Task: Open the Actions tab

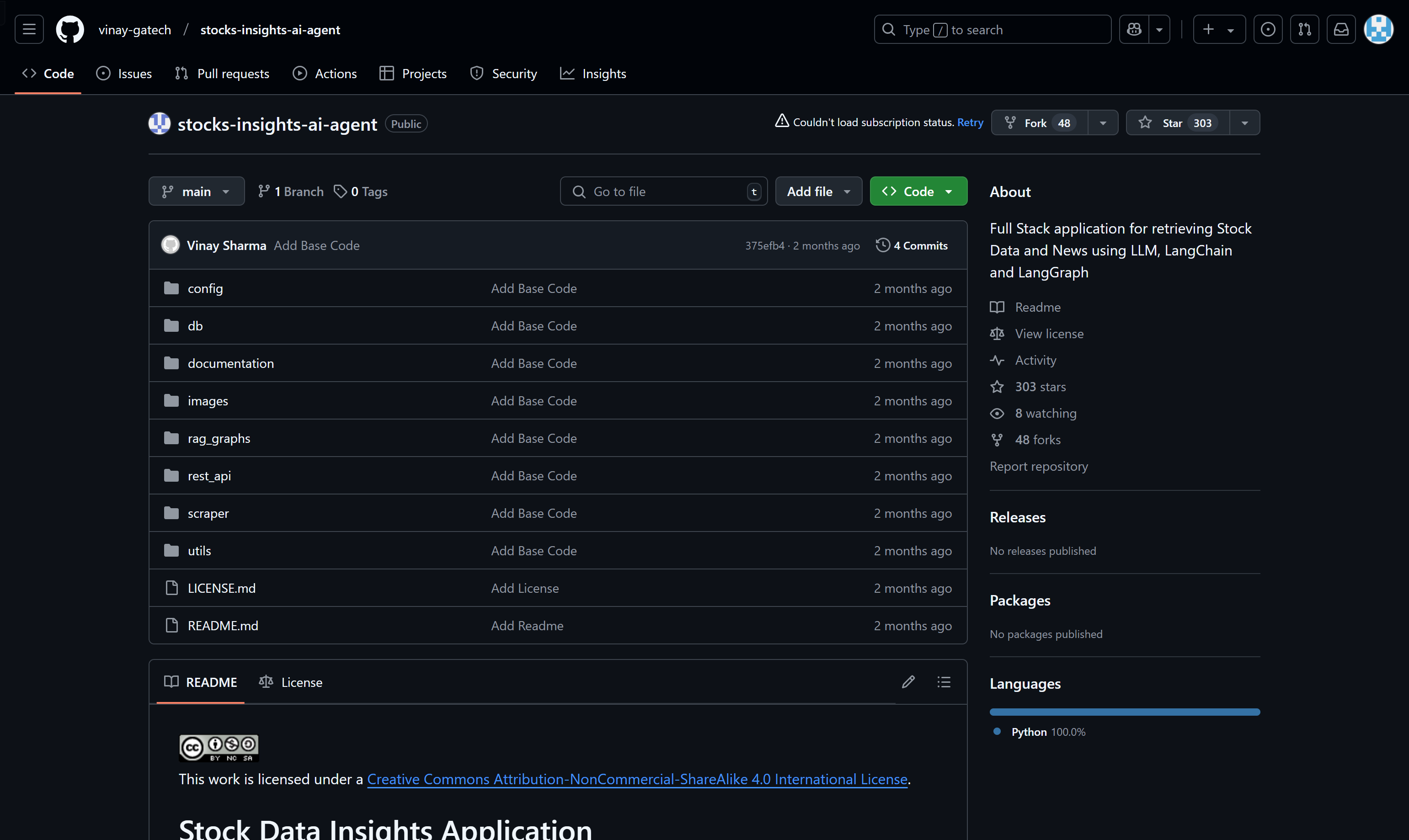Action: tap(336, 73)
